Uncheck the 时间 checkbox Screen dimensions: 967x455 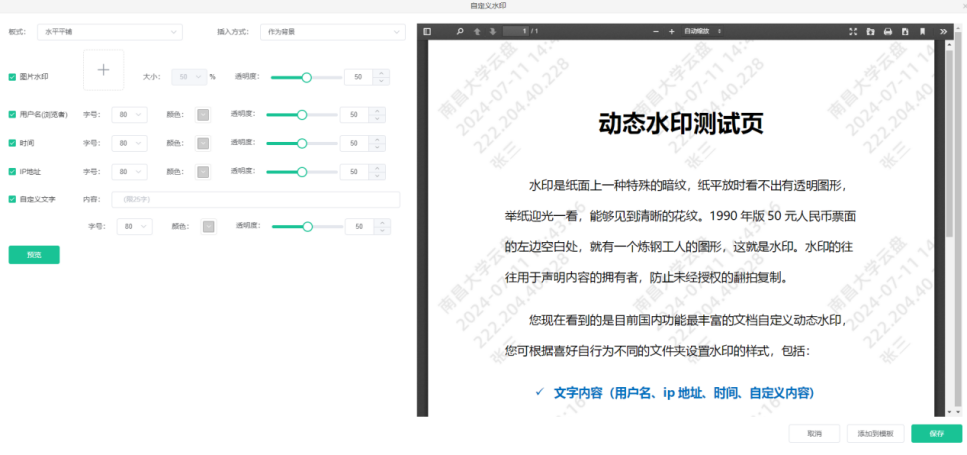(x=12, y=143)
